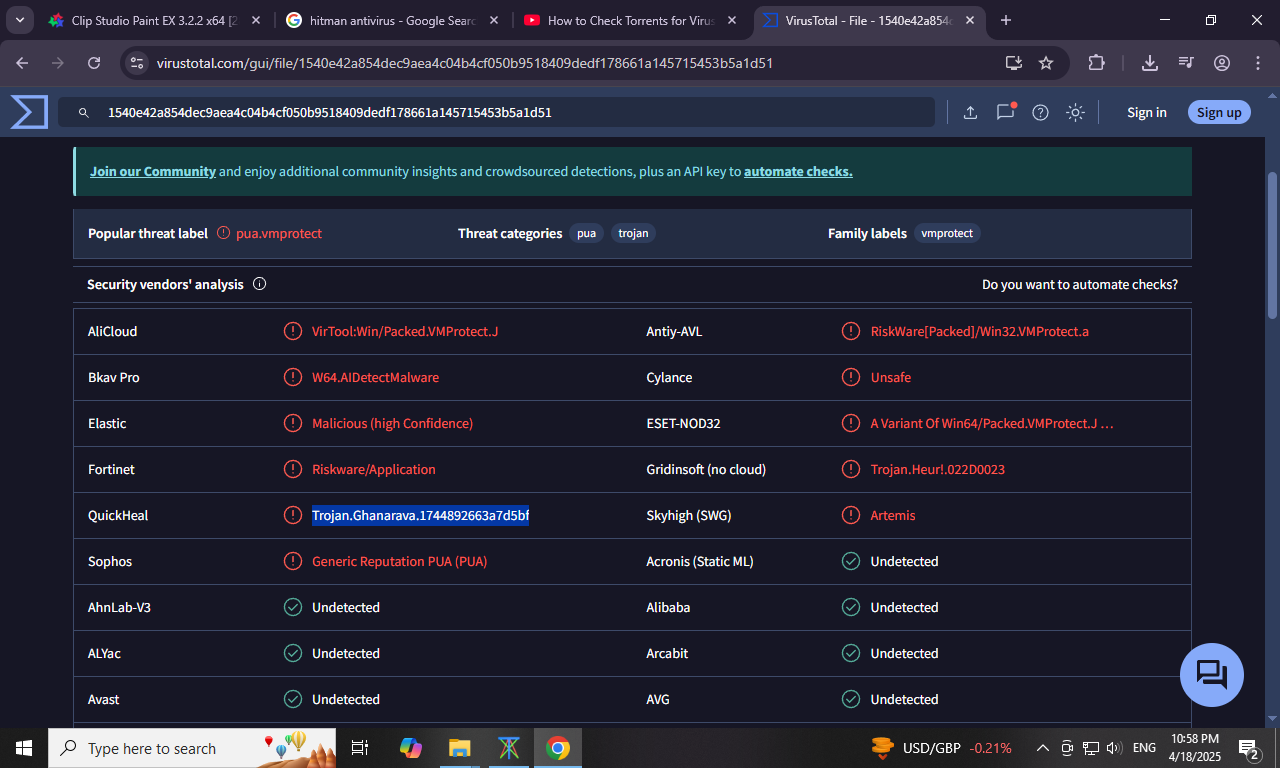Click the alert icon in the Sophos row
This screenshot has width=1280, height=768.
click(x=293, y=561)
